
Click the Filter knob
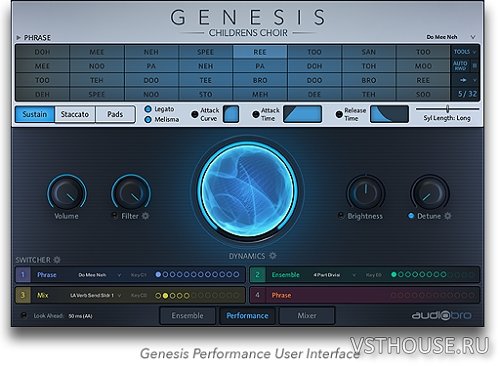(131, 193)
